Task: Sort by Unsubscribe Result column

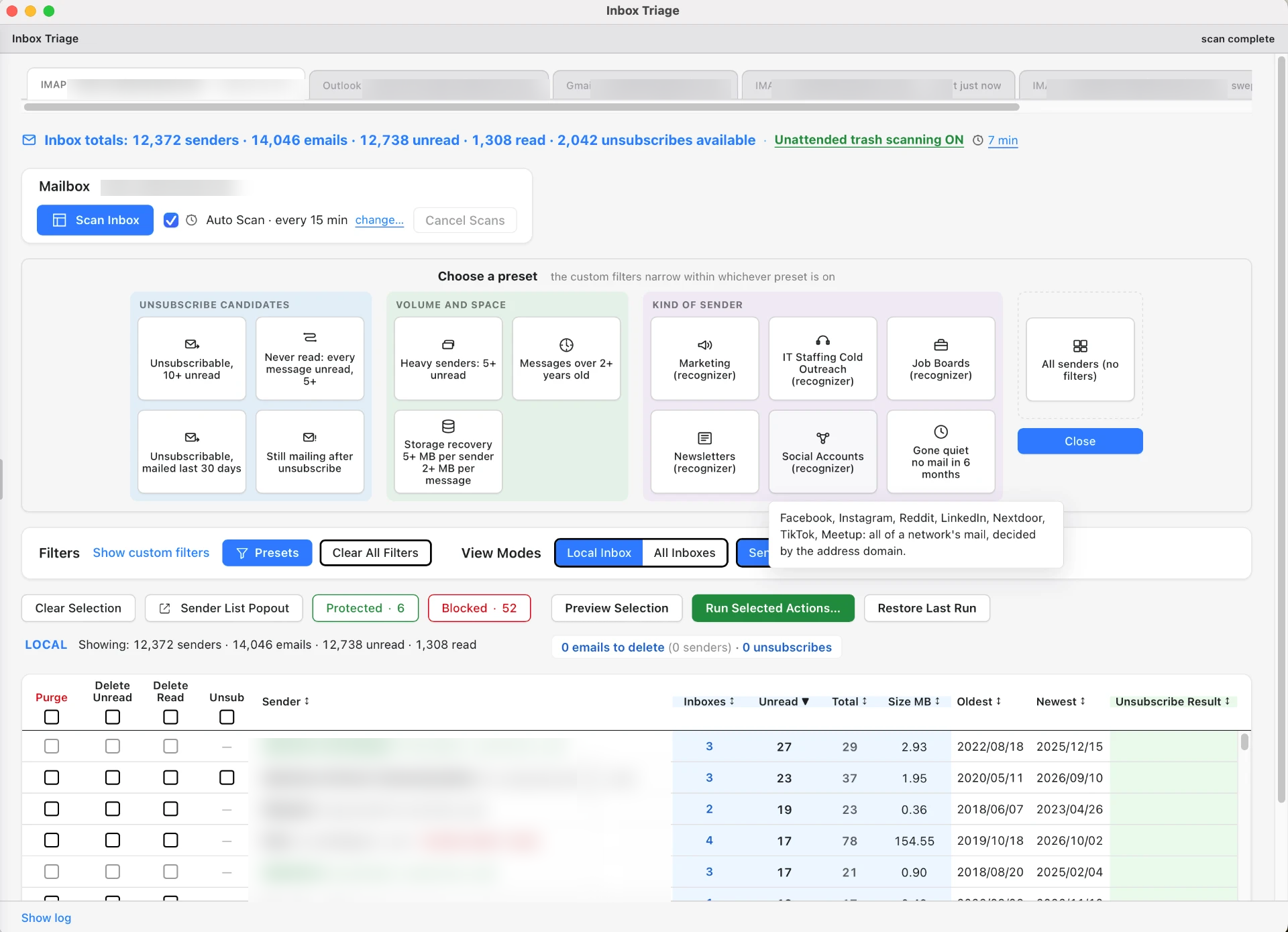Action: [x=1173, y=701]
